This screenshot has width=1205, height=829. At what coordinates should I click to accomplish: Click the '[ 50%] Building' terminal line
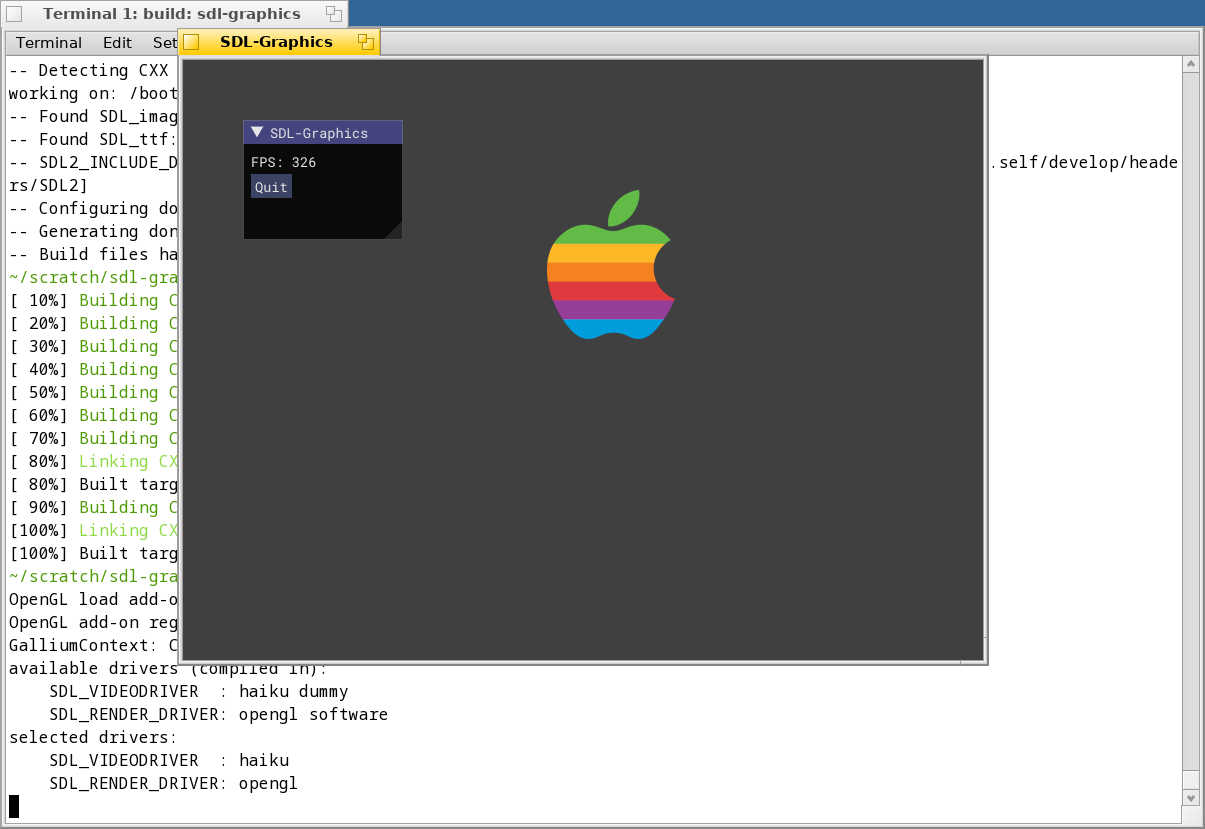tap(93, 392)
